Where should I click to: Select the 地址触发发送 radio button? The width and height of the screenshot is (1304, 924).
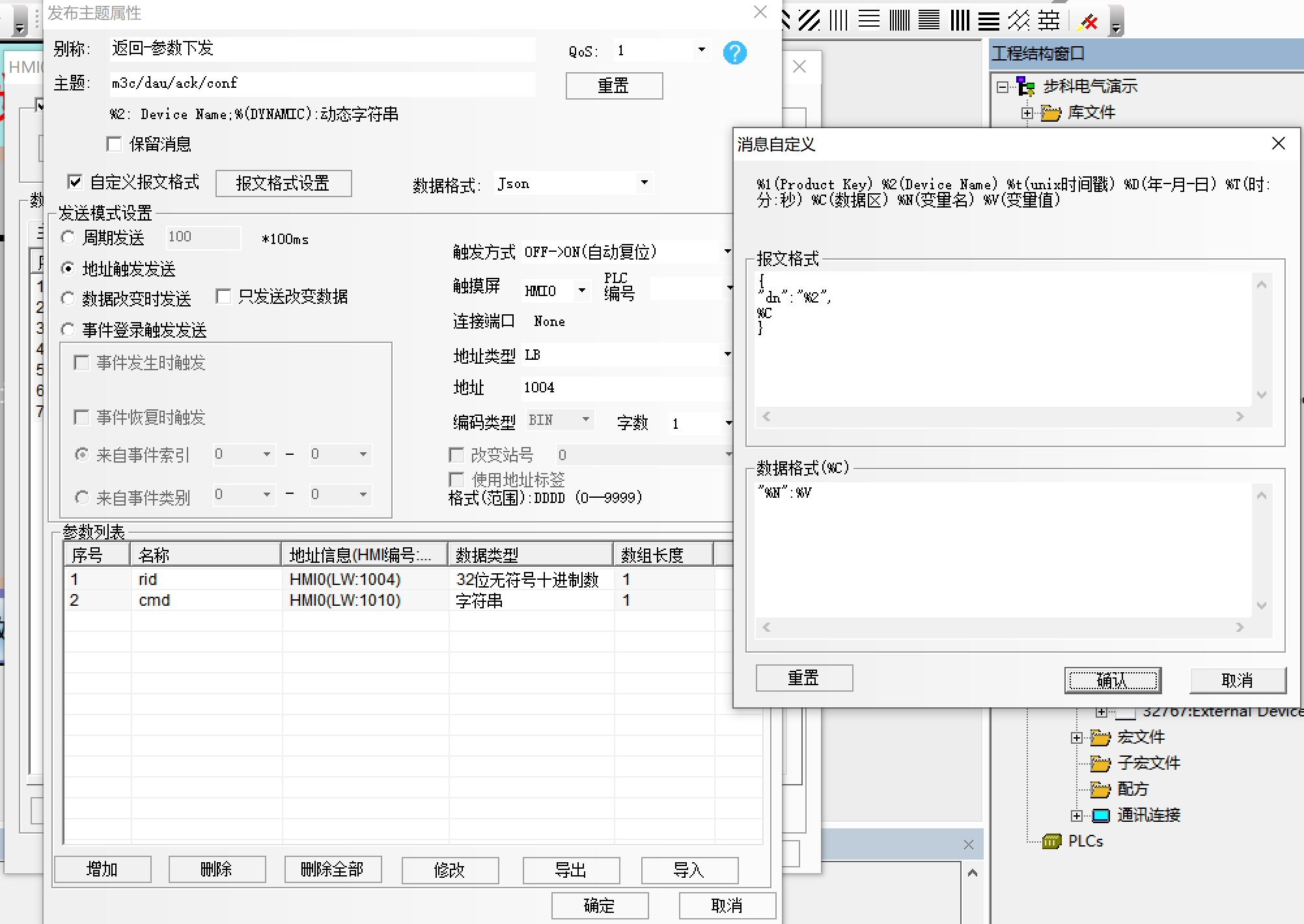pyautogui.click(x=68, y=268)
